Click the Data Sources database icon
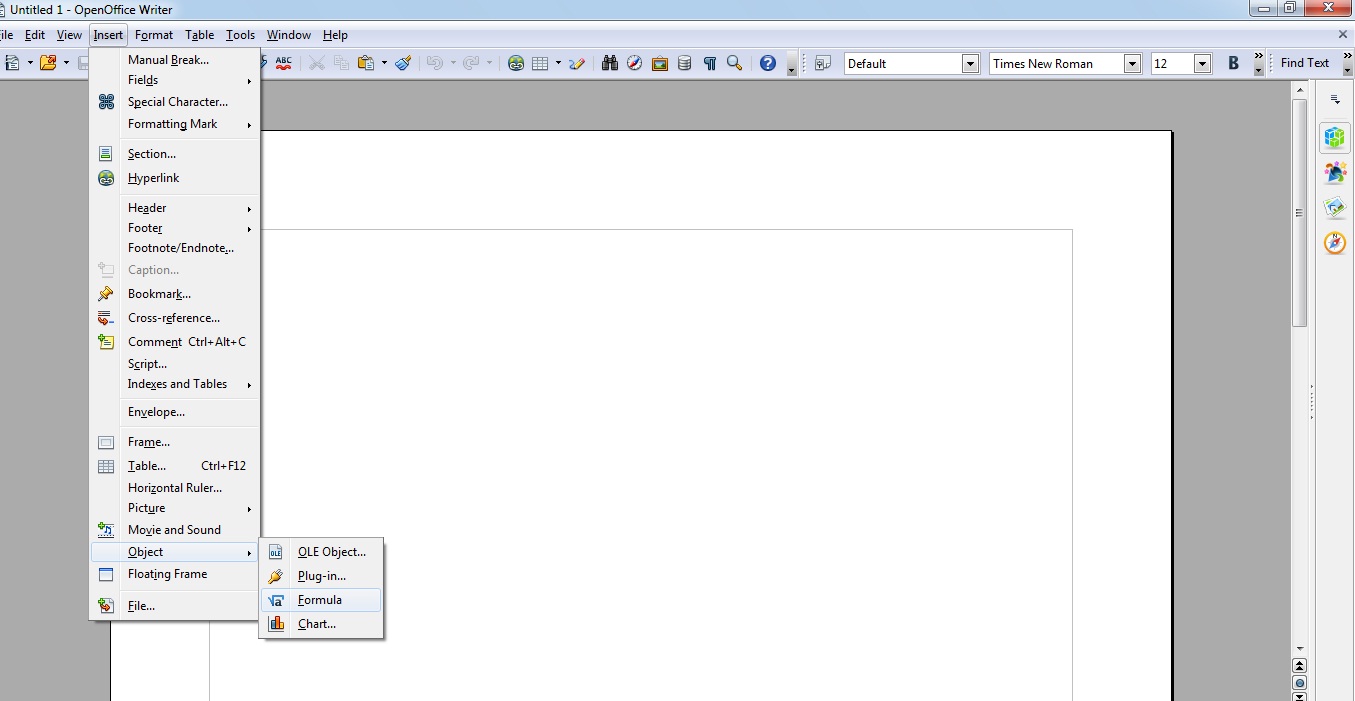 pyautogui.click(x=685, y=63)
